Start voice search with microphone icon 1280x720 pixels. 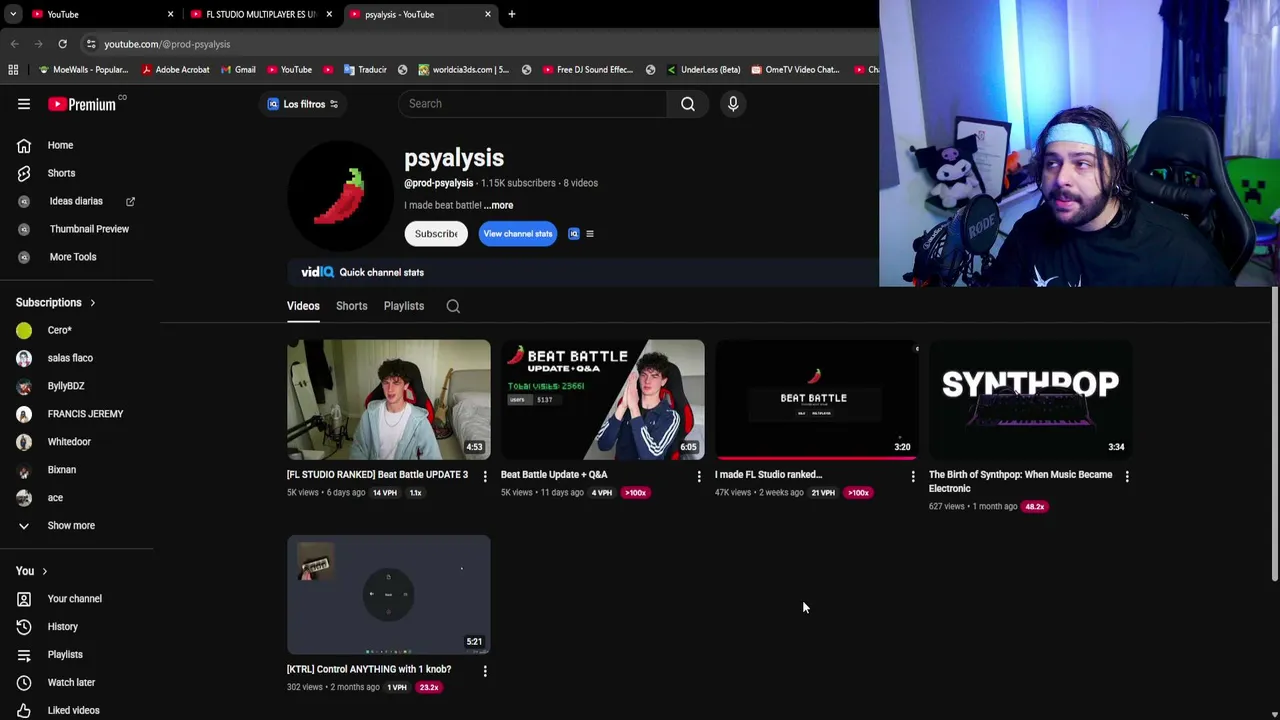click(x=733, y=104)
